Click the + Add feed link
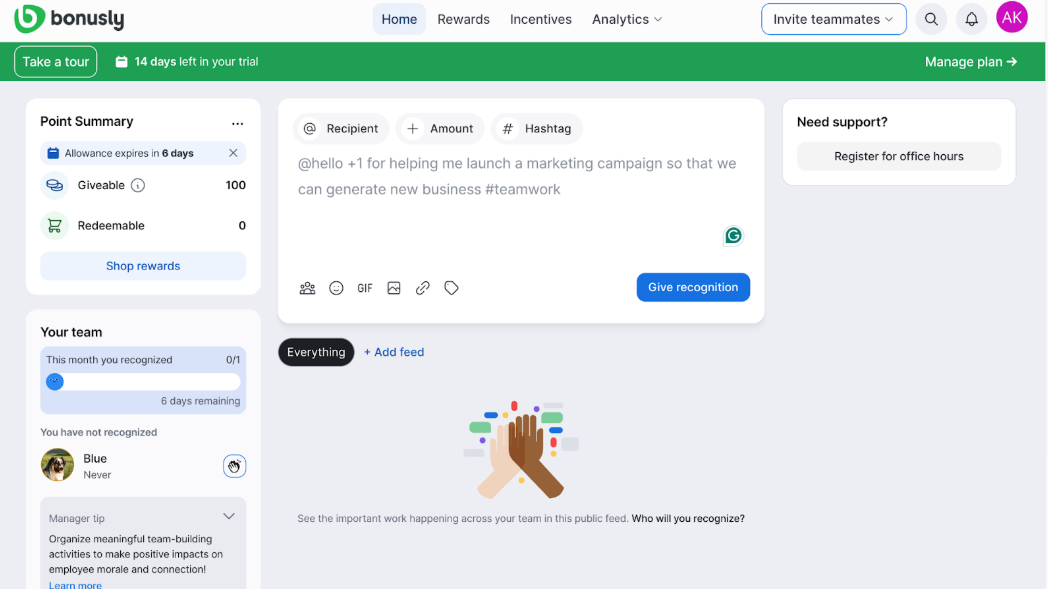The width and height of the screenshot is (1048, 589). (394, 352)
